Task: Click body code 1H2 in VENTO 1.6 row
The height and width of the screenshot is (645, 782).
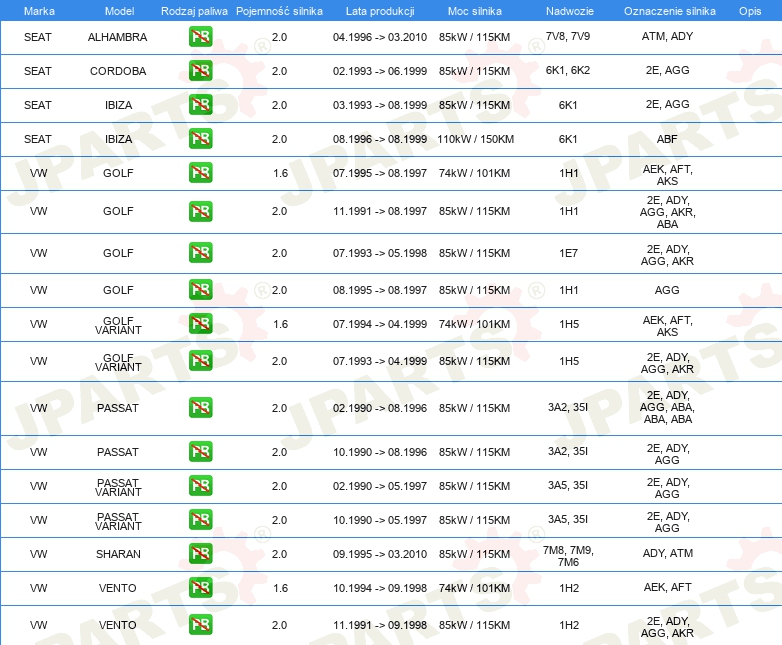Action: click(569, 588)
